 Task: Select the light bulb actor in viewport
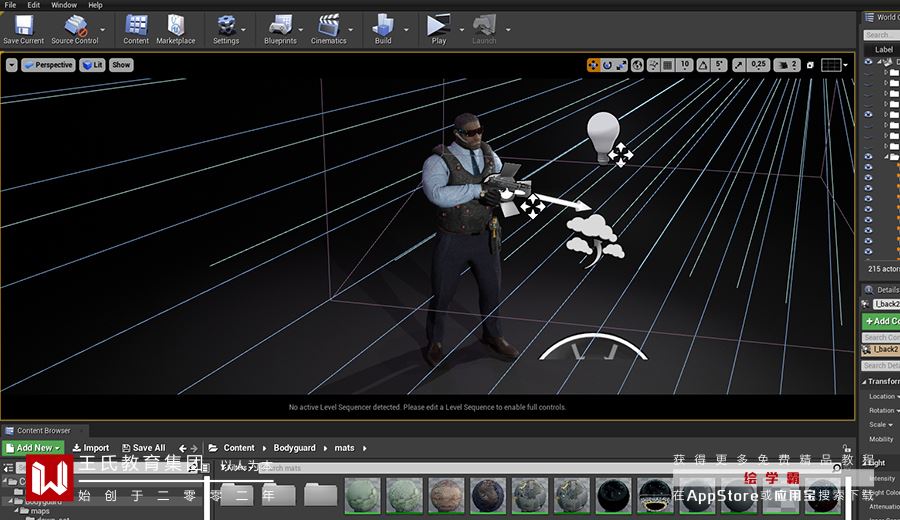[603, 137]
